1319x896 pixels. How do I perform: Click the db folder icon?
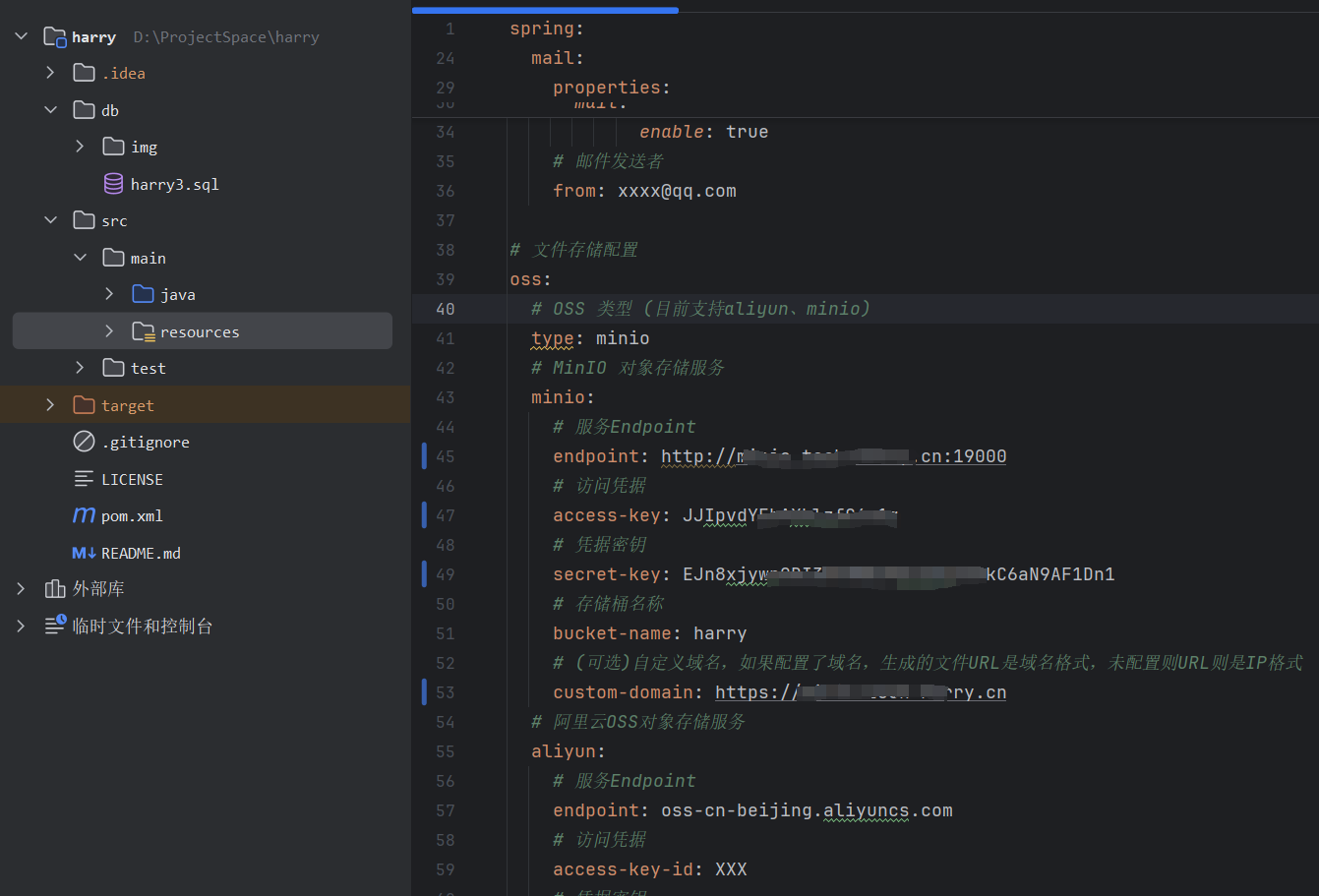85,110
